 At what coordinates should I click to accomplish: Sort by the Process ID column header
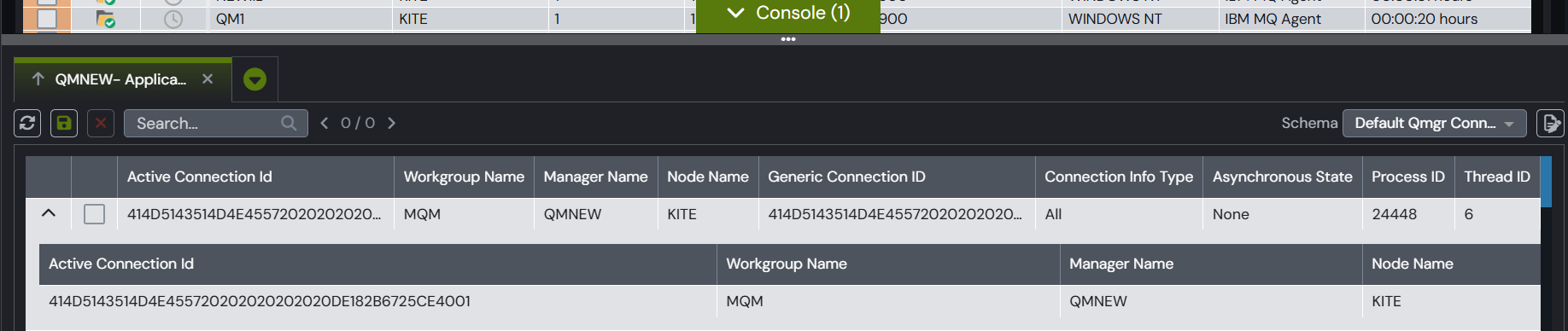click(x=1407, y=177)
